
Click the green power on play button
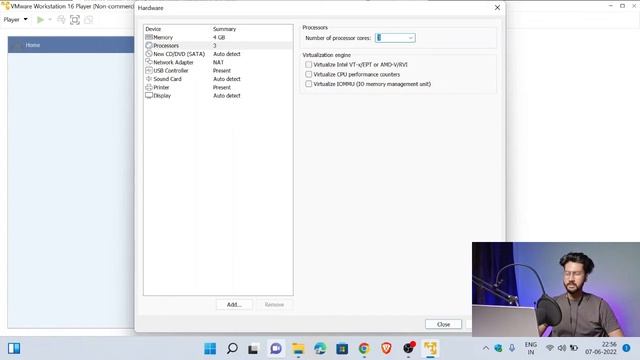pyautogui.click(x=40, y=20)
